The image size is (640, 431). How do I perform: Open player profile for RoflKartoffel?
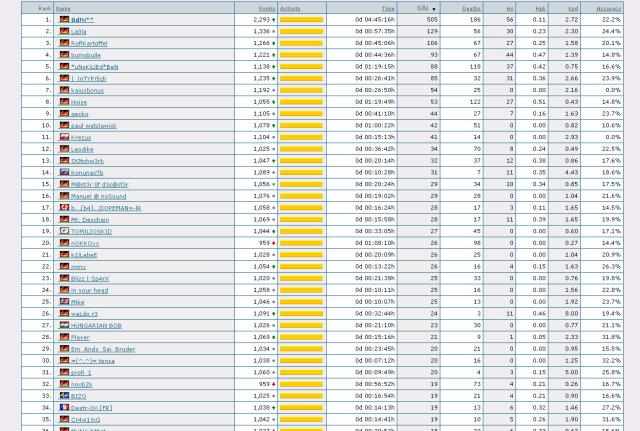click(89, 43)
